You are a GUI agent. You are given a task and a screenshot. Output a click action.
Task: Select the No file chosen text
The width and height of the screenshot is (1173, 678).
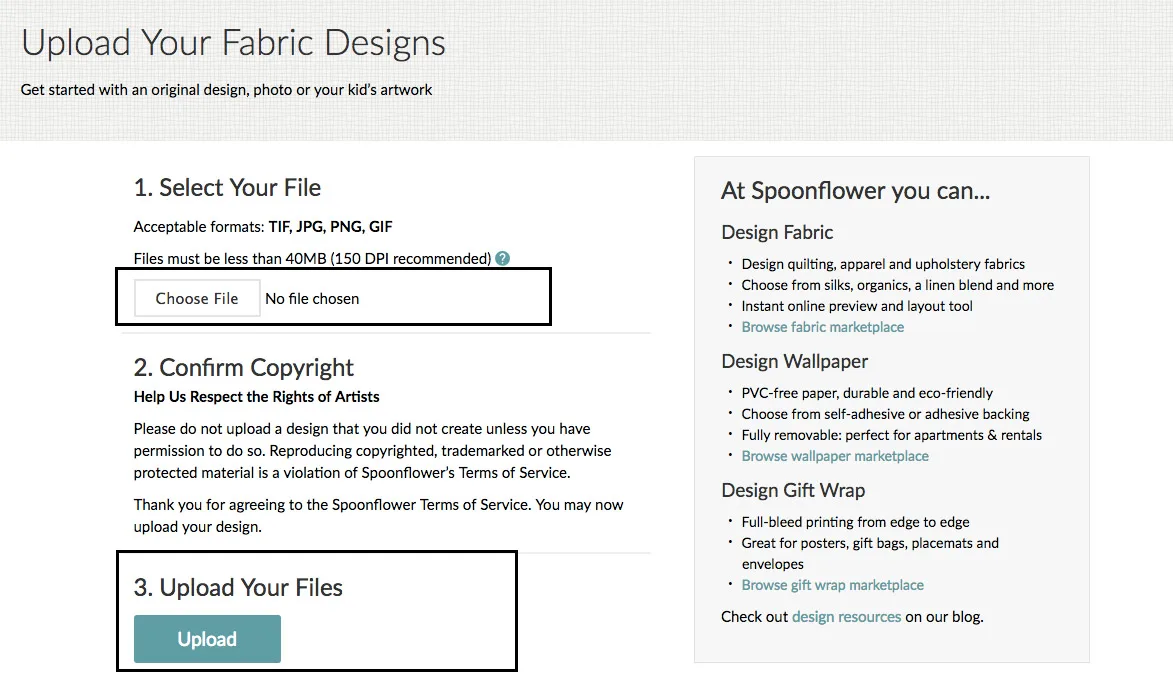click(311, 298)
